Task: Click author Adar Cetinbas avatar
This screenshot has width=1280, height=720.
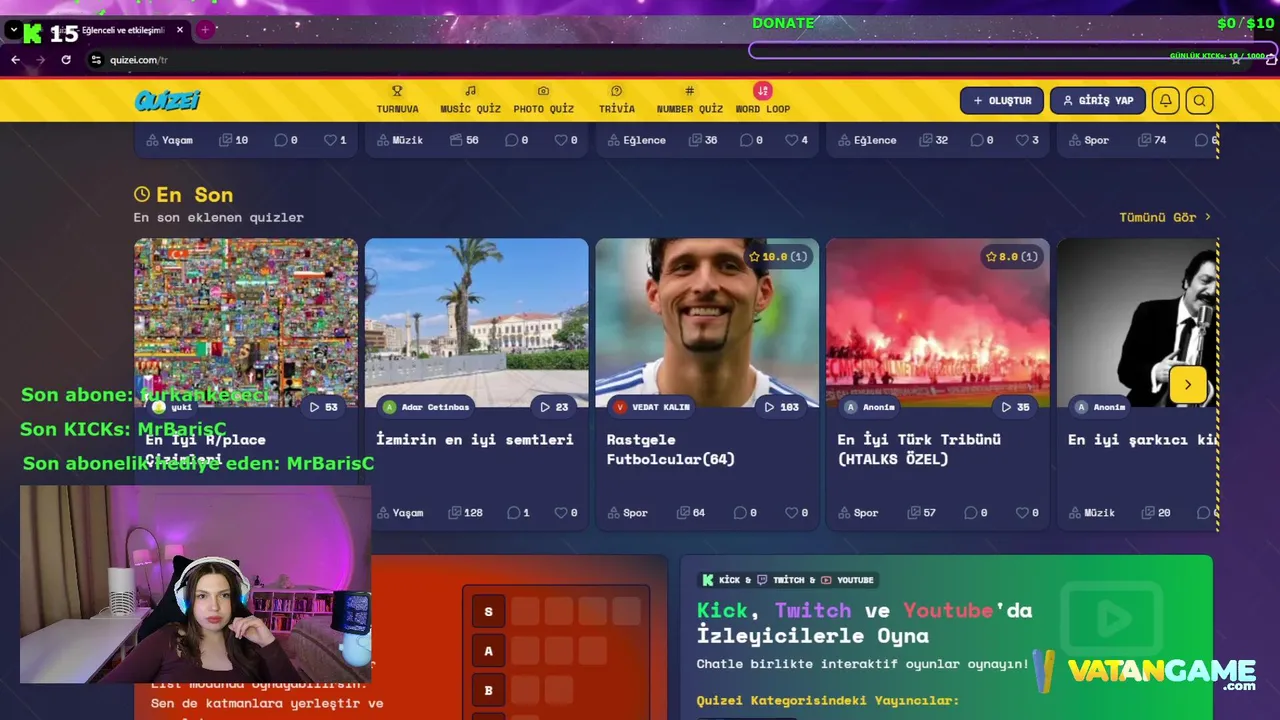Action: 389,407
